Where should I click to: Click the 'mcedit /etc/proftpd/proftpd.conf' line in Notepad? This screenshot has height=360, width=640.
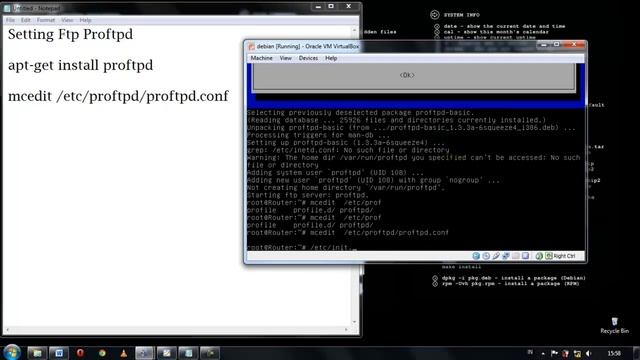(x=118, y=96)
